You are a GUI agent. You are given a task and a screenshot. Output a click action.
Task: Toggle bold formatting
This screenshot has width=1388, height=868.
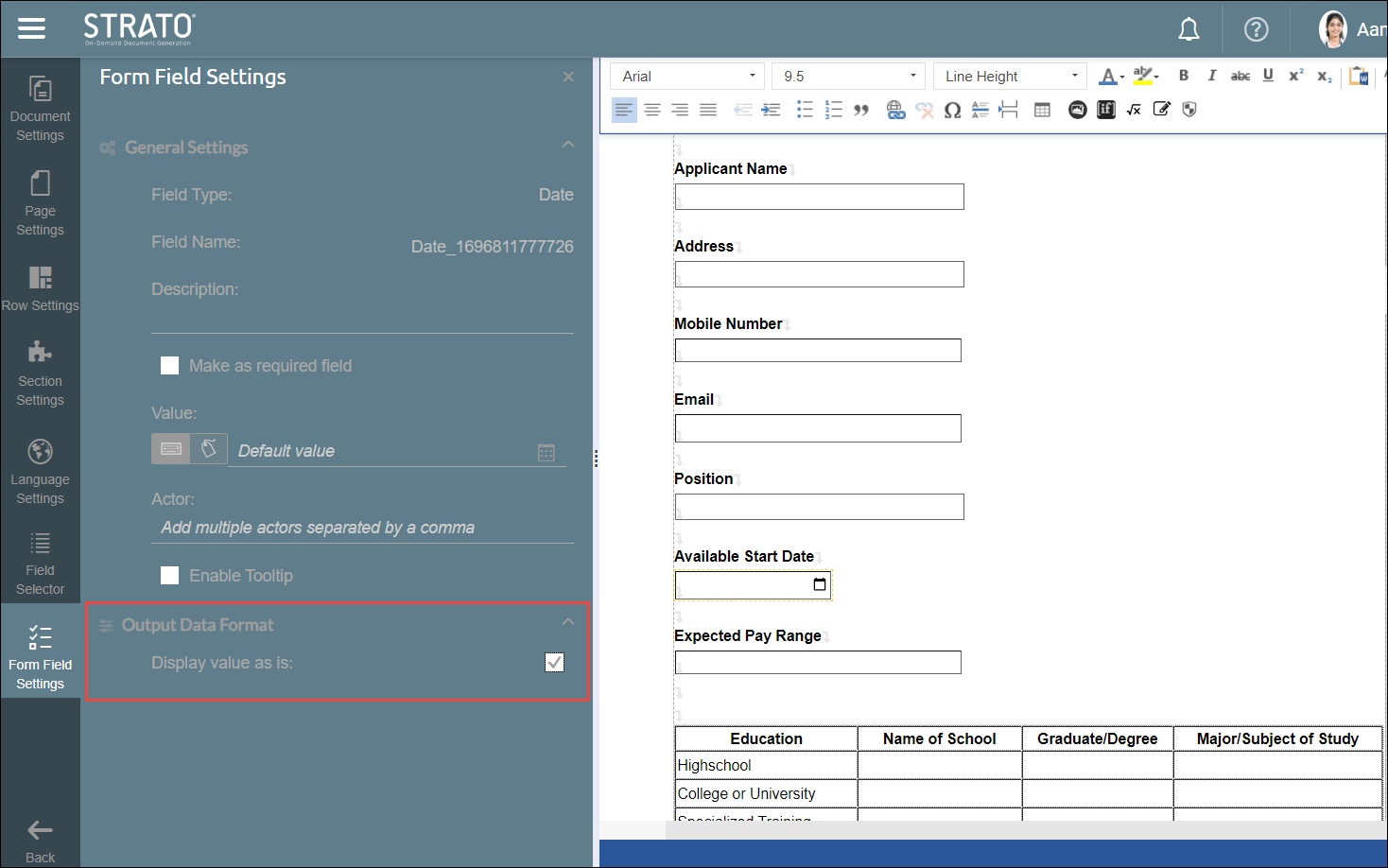(x=1183, y=76)
